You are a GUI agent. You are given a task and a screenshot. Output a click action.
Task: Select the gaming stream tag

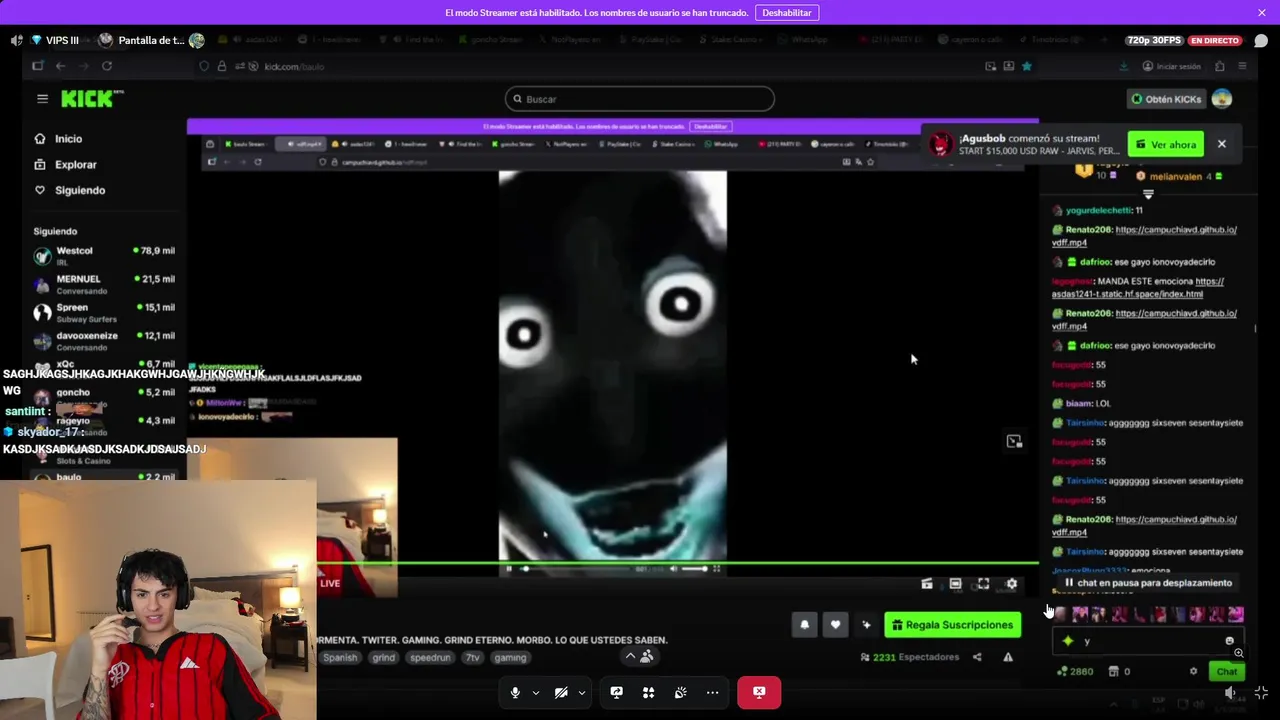pos(510,658)
